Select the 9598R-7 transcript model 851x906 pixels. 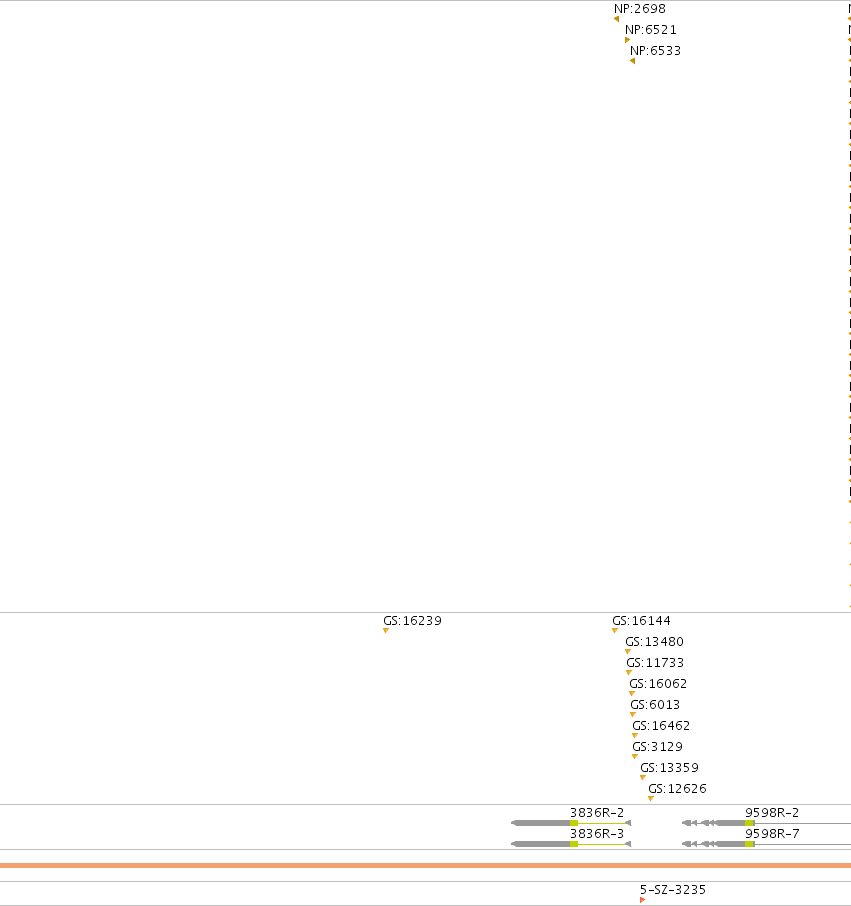(x=766, y=844)
